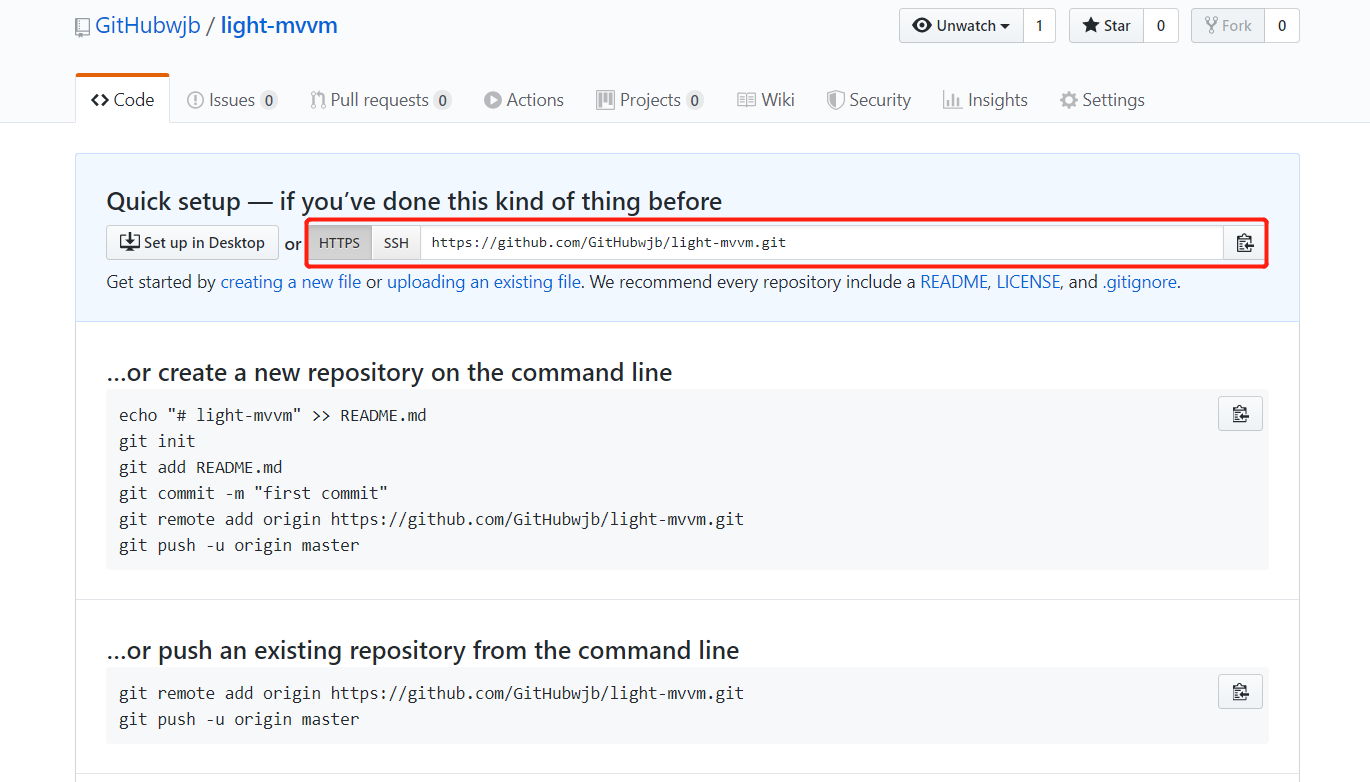Click the Pull requests count badge

(443, 100)
